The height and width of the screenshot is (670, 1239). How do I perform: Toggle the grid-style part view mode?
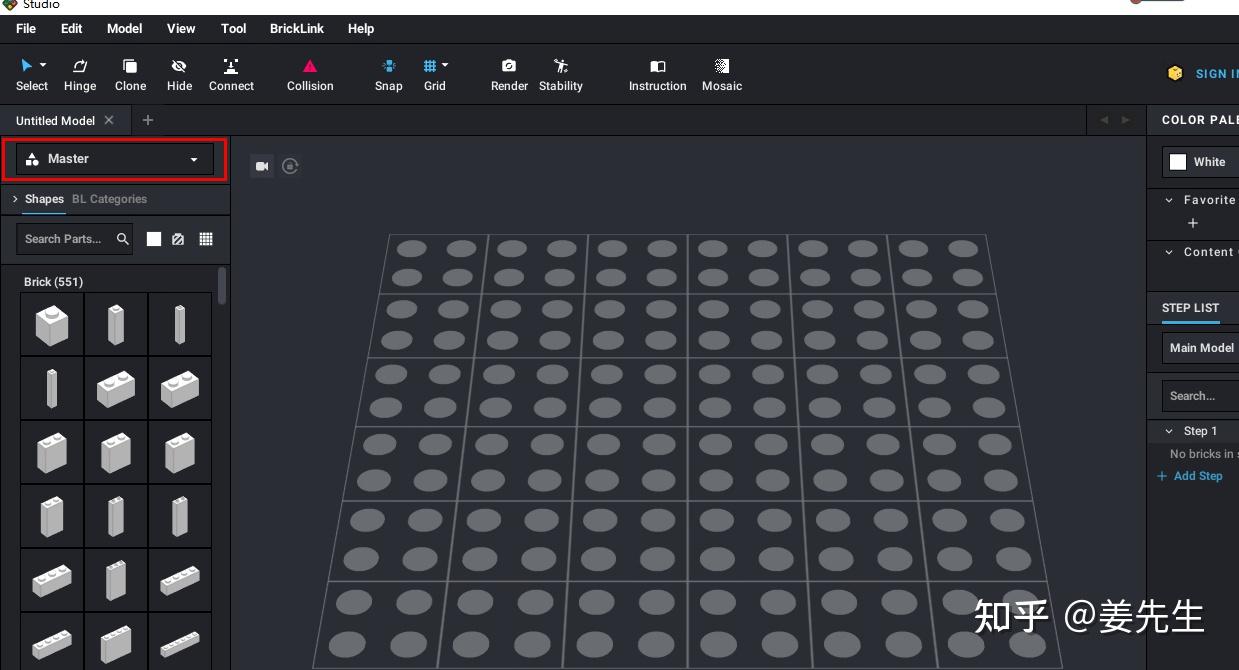[206, 239]
